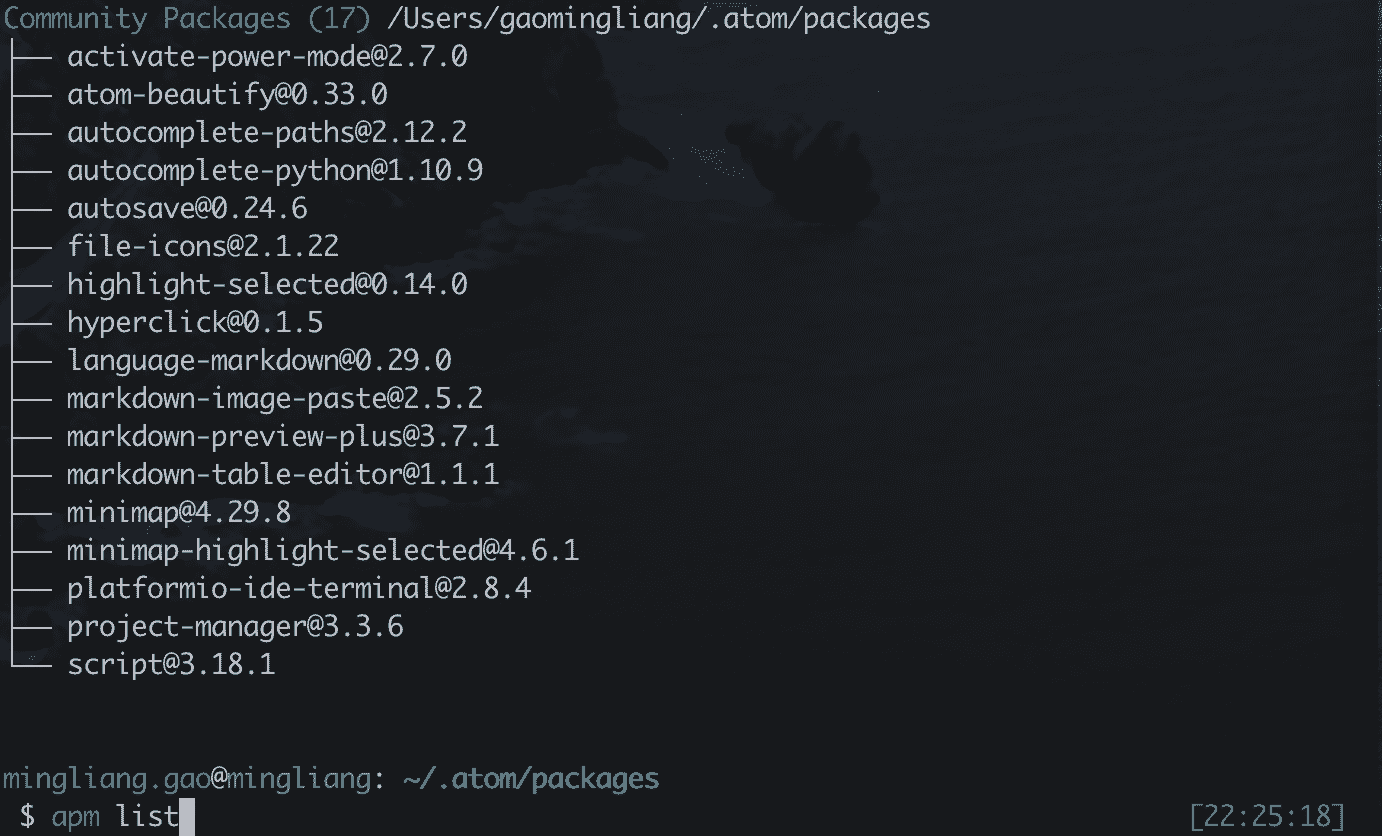Click the highlight-selected@0.14.0 package
The image size is (1382, 836).
[x=267, y=284]
